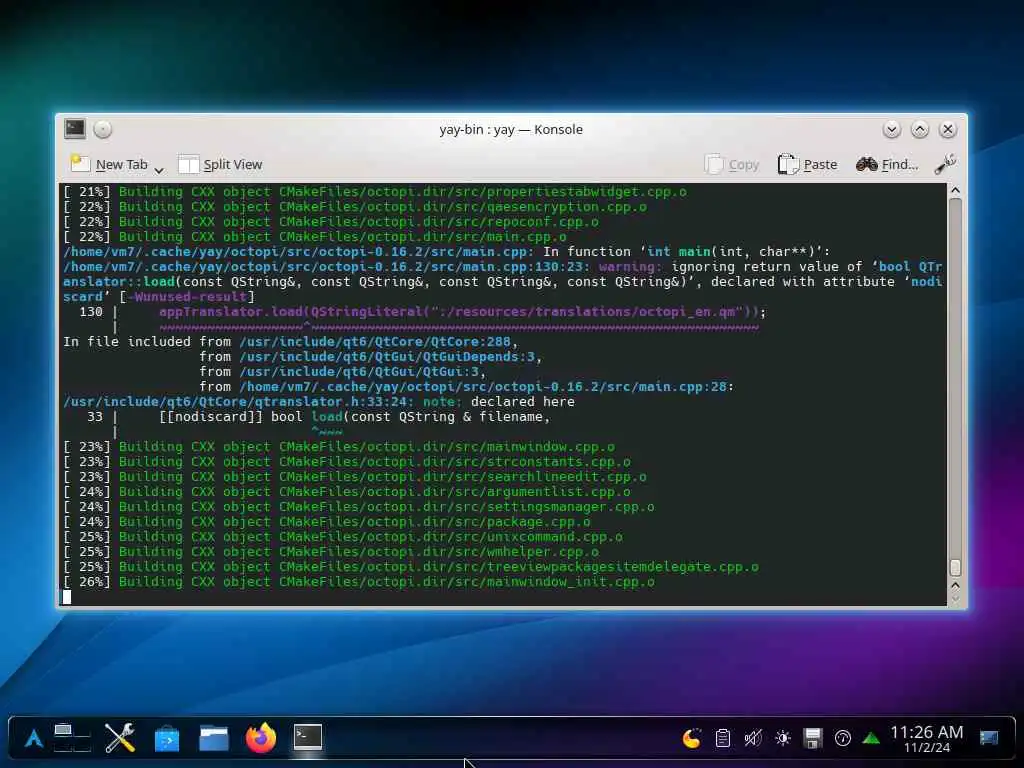Screen dimensions: 1024x768
Task: Minimize the Konsole window
Action: 891,129
